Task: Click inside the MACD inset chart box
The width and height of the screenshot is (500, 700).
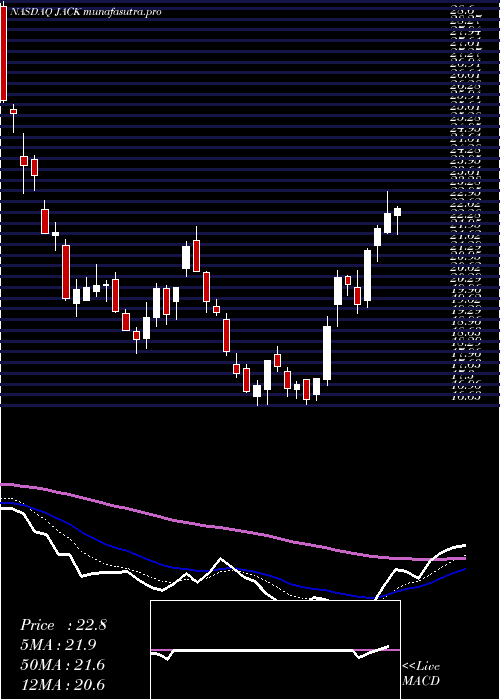Action: [275, 650]
